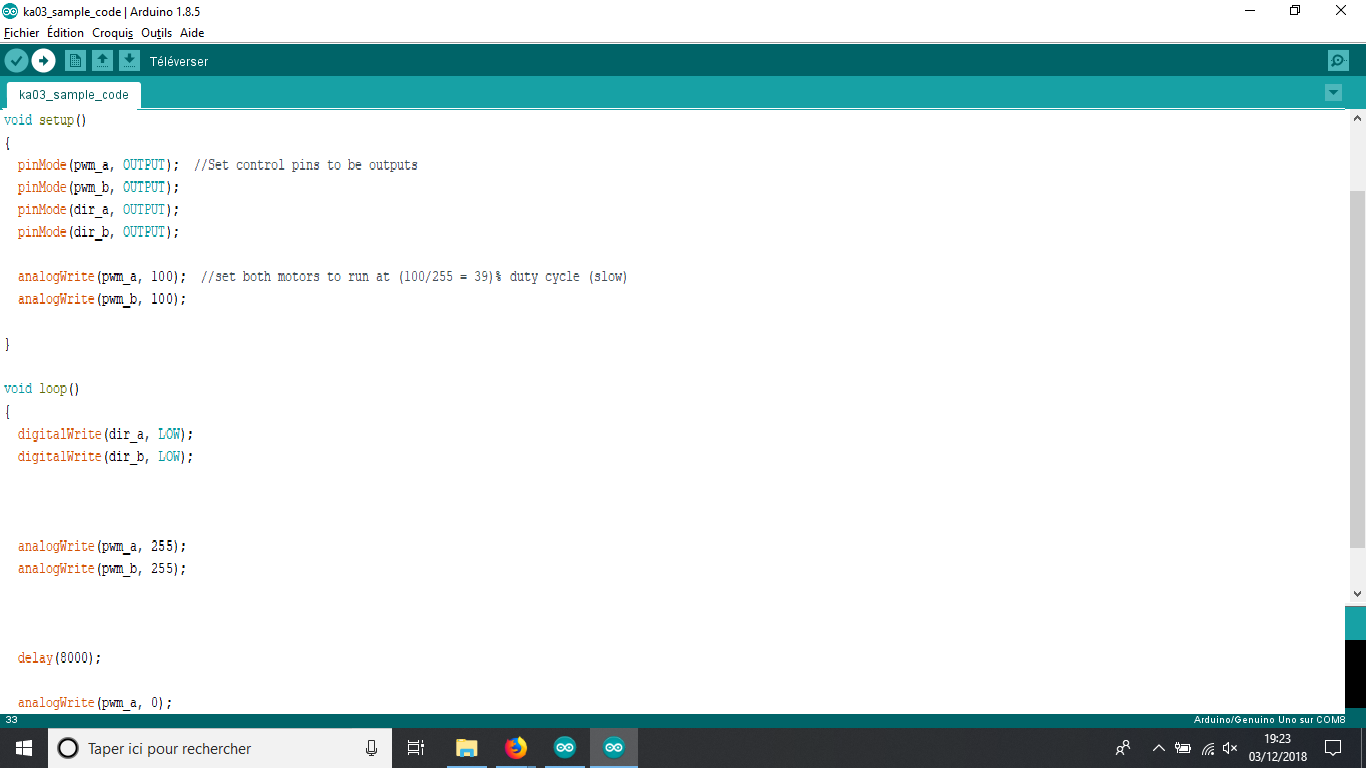This screenshot has height=768, width=1366.
Task: Open Firefox from the taskbar
Action: 516,748
